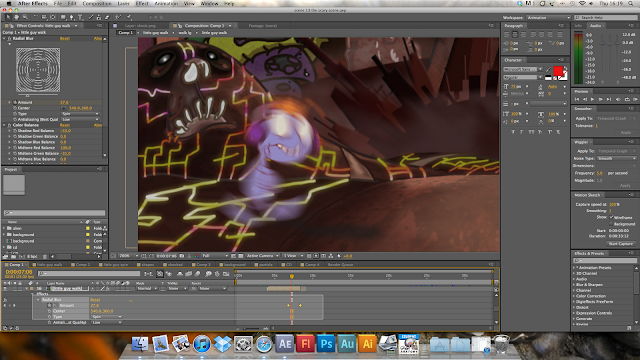Enable frame blending timeline switch
This screenshot has height=360, width=640.
(189, 274)
